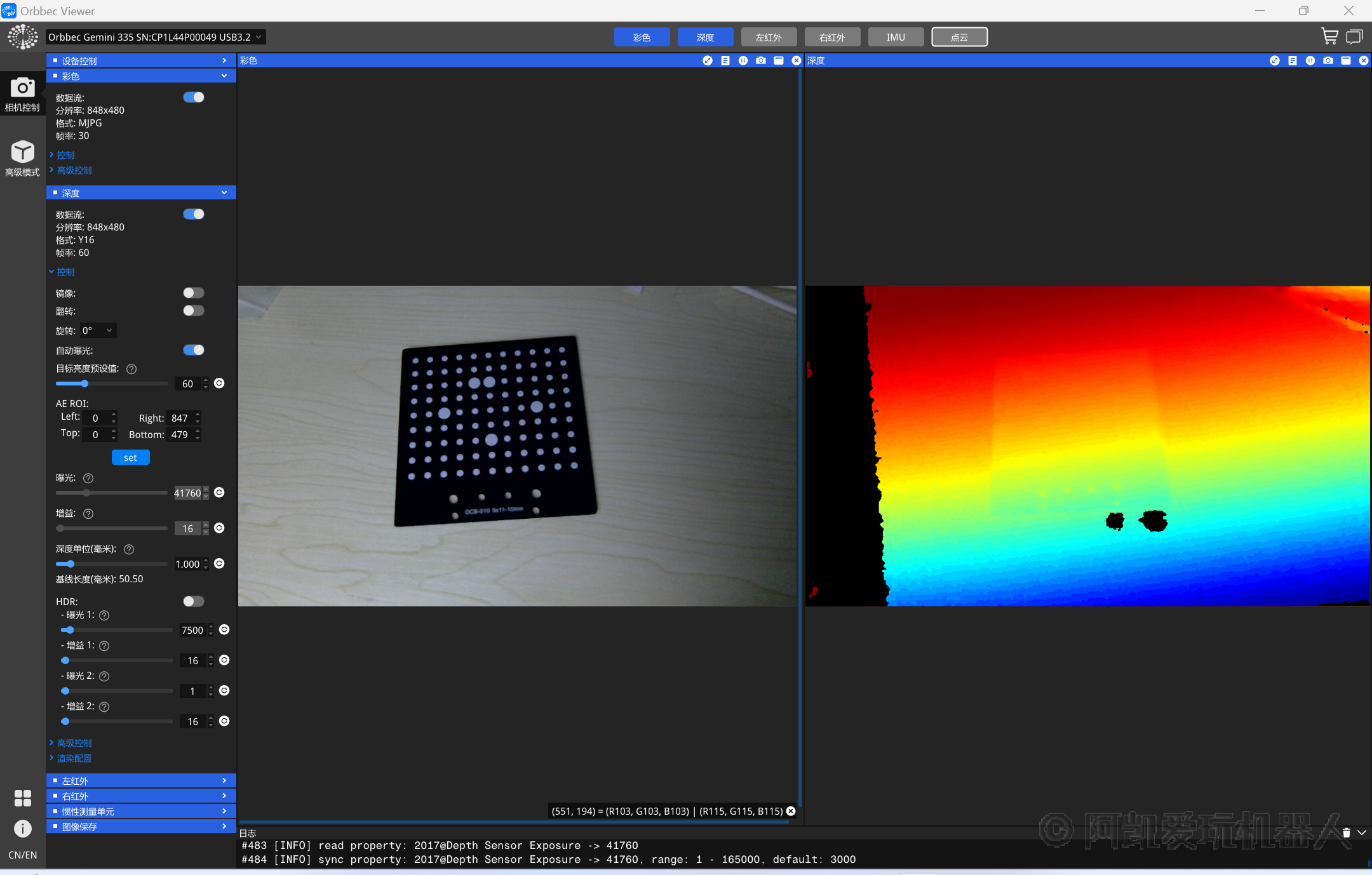
Task: Show metadata info for depth panel
Action: tap(1292, 60)
